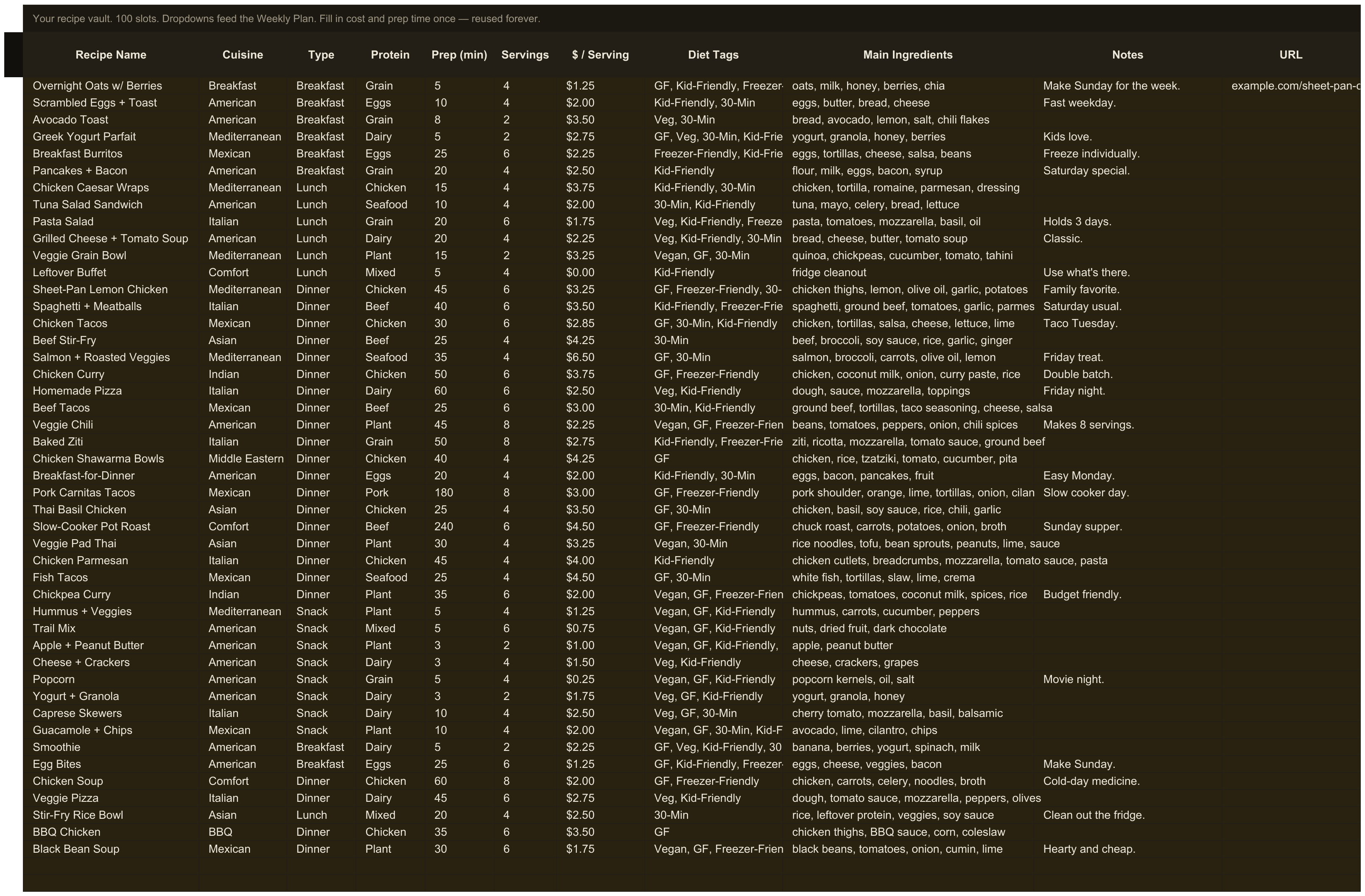Screen dimensions: 1365x896
Task: Select the Caprese Skewers cell
Action: 111,714
